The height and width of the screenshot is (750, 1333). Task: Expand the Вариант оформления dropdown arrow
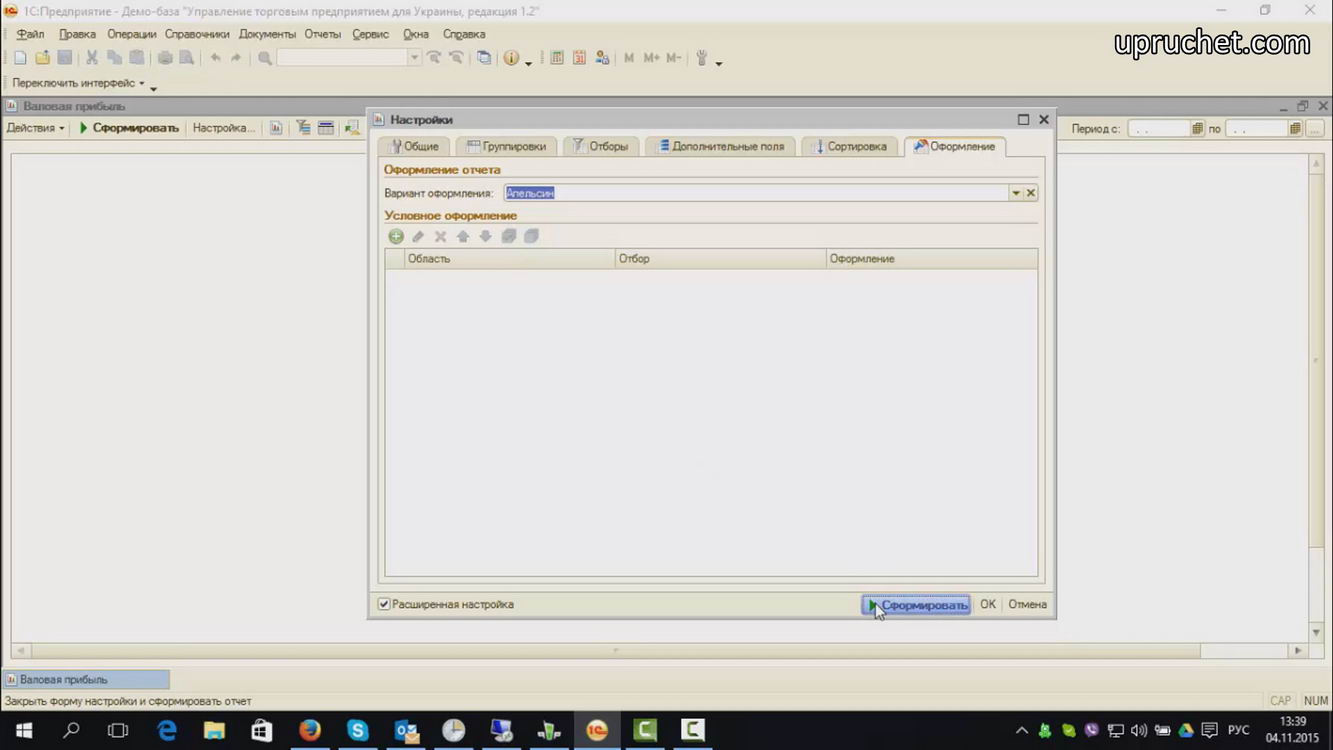tap(1016, 193)
